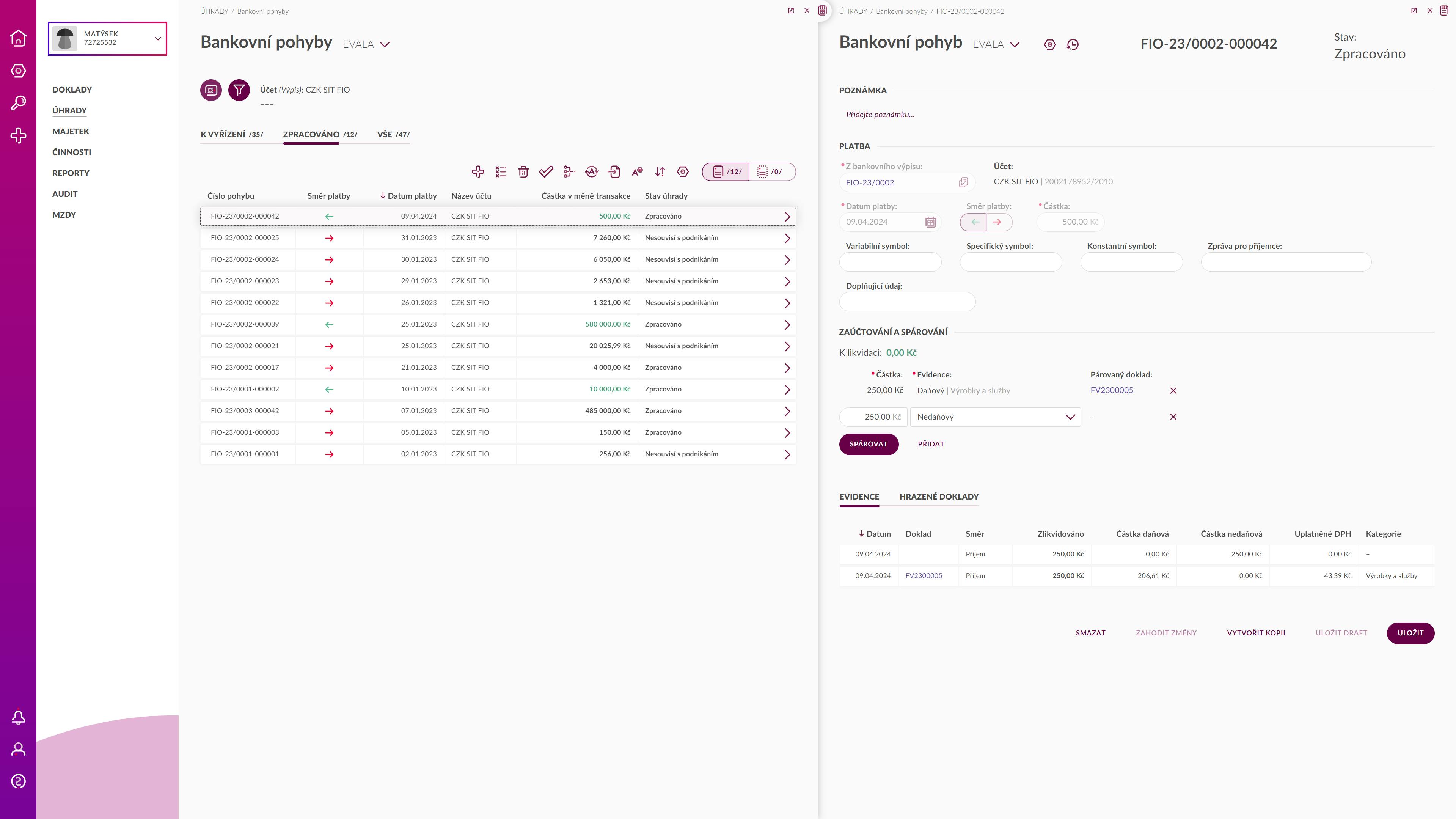The height and width of the screenshot is (819, 1456).
Task: Switch to ZPRACOVÁNO tab
Action: pos(320,135)
